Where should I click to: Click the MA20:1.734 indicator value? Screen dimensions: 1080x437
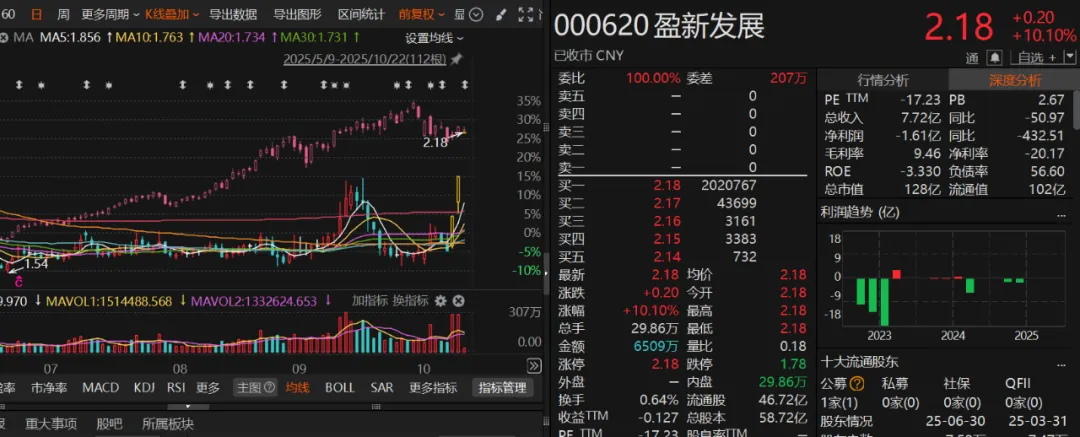pos(232,37)
